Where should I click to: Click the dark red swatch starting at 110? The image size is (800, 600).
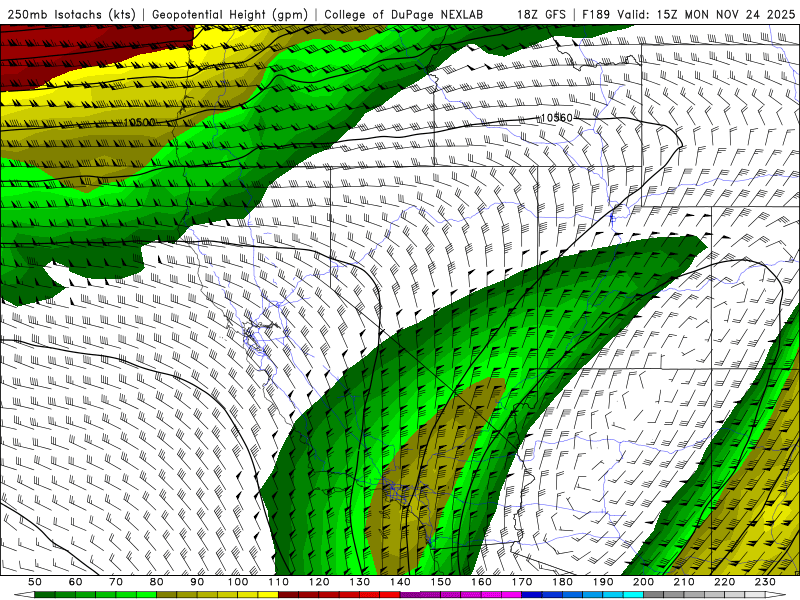pyautogui.click(x=288, y=595)
